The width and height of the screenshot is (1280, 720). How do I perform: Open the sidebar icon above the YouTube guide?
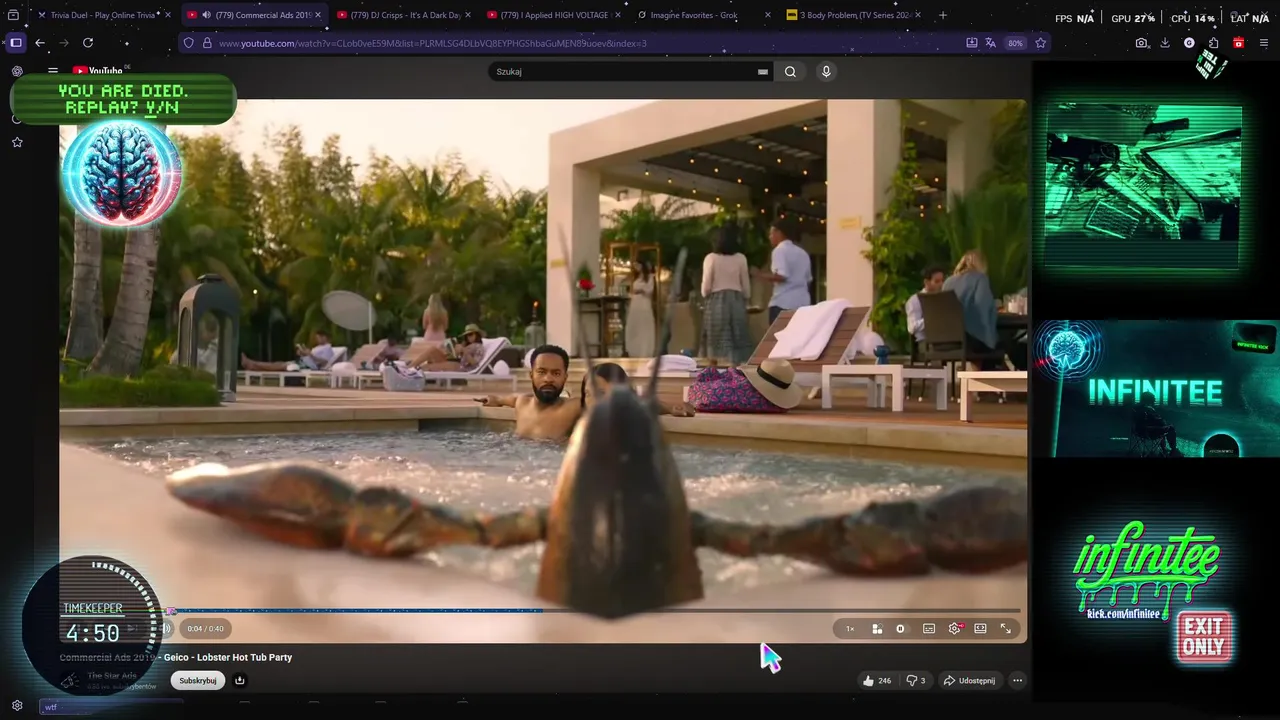click(x=17, y=71)
